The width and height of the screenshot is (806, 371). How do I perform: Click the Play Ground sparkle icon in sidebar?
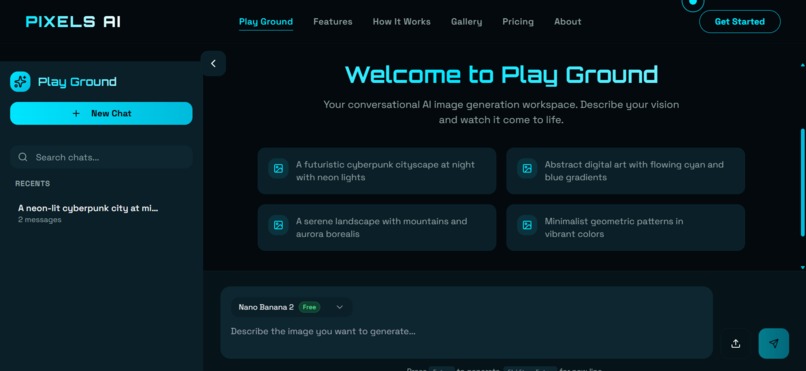coord(21,82)
